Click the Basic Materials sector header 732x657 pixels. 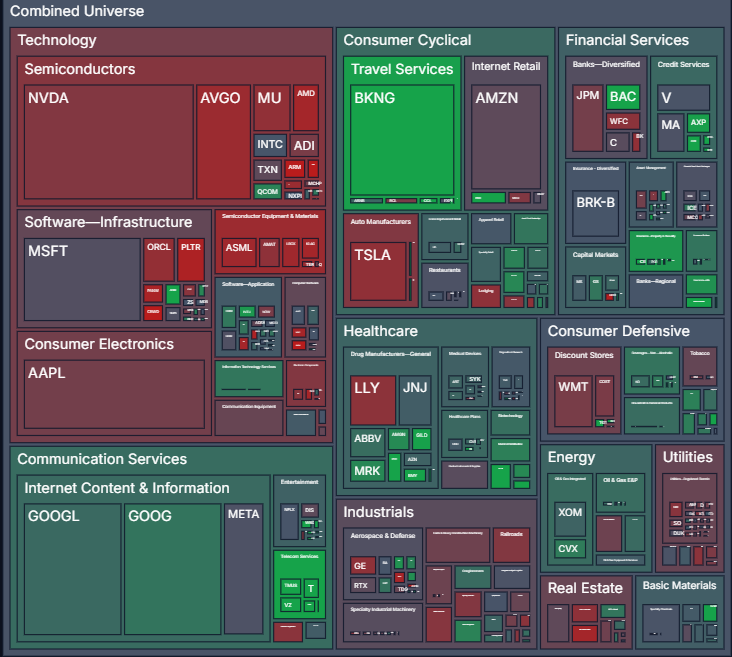pos(679,586)
